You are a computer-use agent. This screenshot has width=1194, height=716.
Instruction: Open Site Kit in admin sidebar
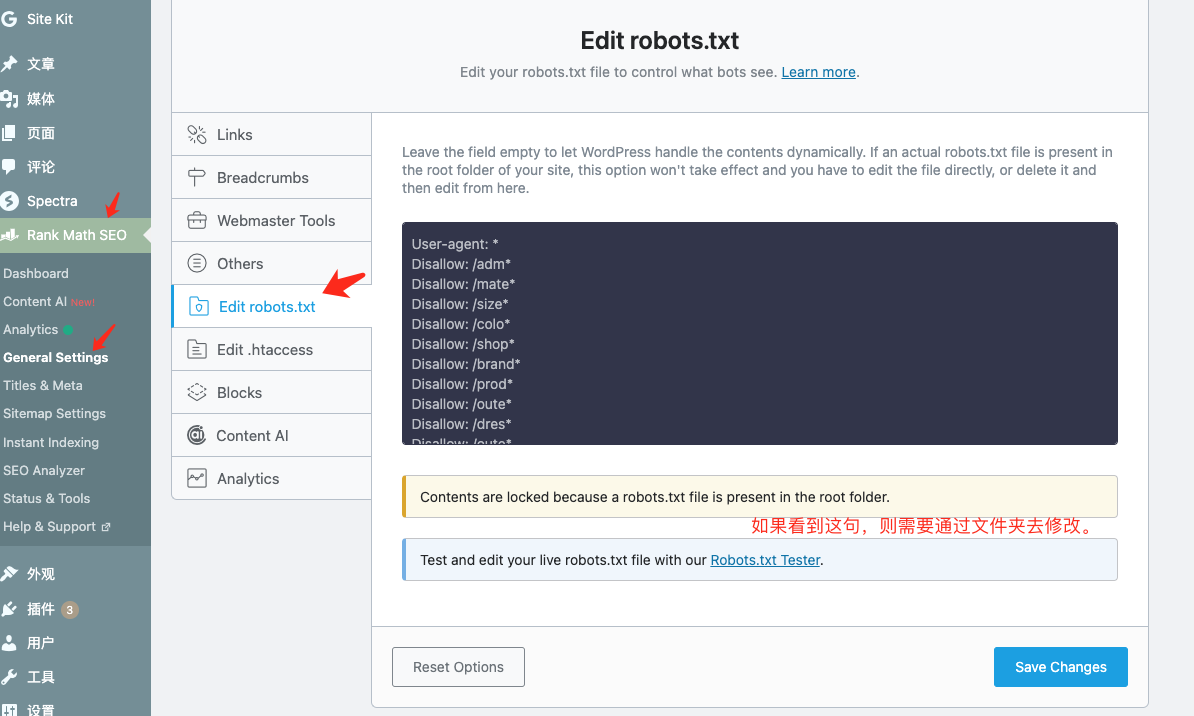point(49,19)
